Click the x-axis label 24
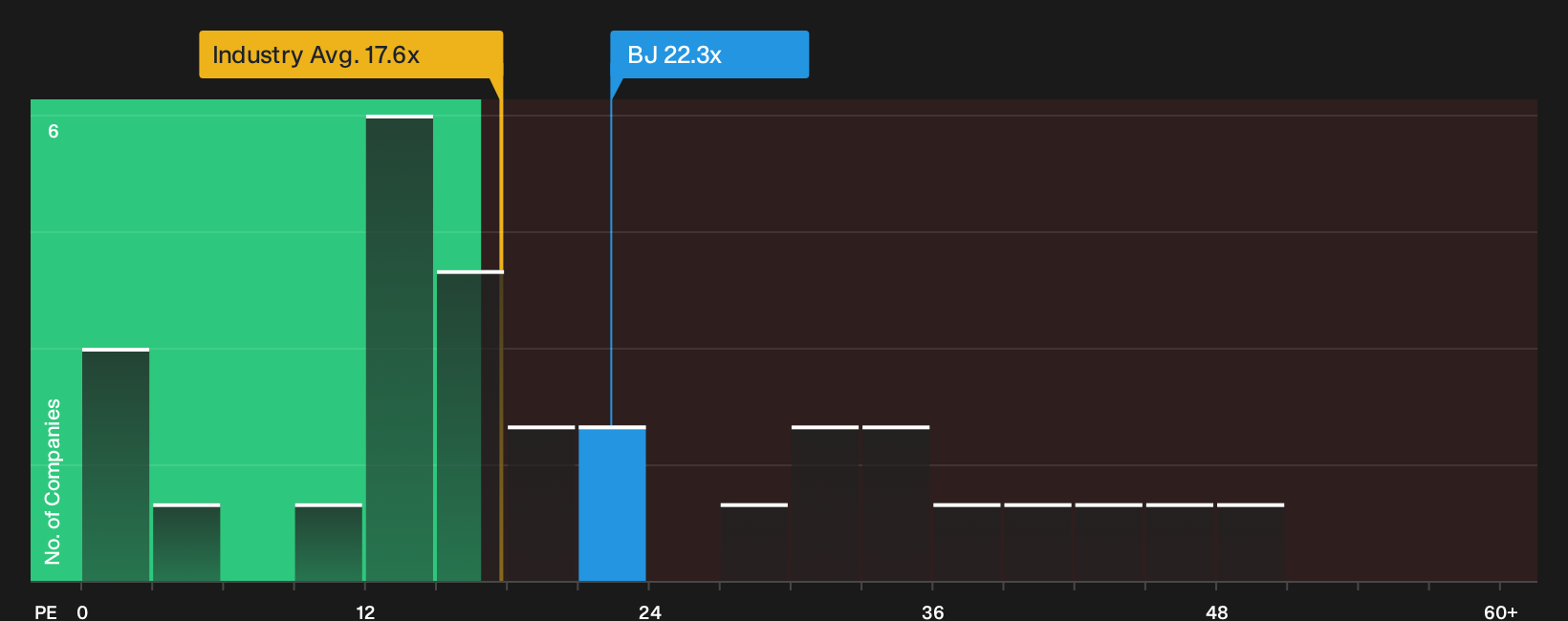The height and width of the screenshot is (621, 1568). tap(650, 611)
